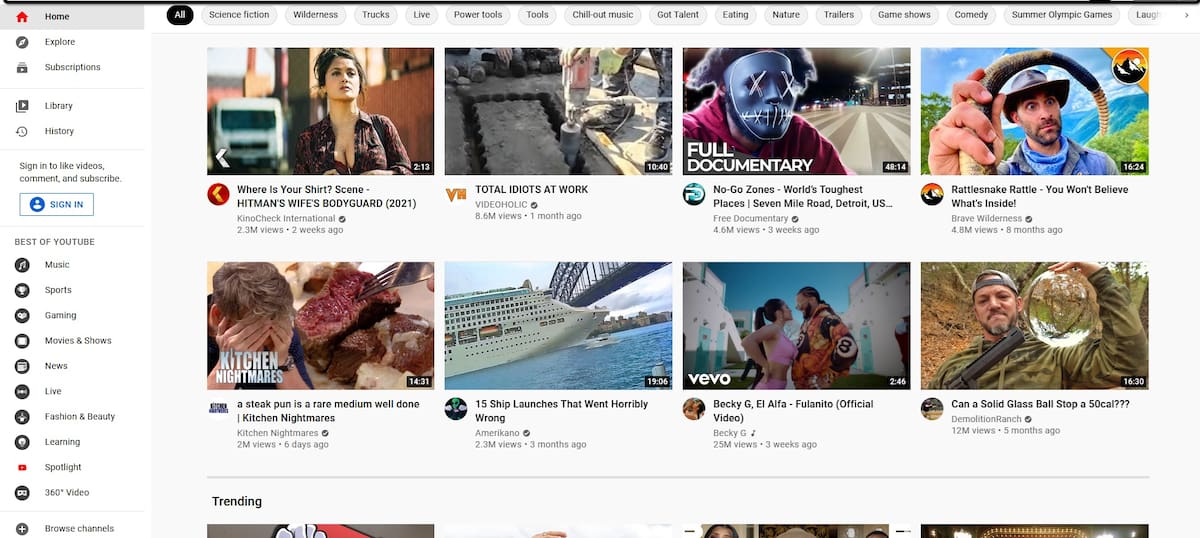Open VIDEOHOLIC channel avatar
This screenshot has width=1200, height=538.
coord(456,194)
